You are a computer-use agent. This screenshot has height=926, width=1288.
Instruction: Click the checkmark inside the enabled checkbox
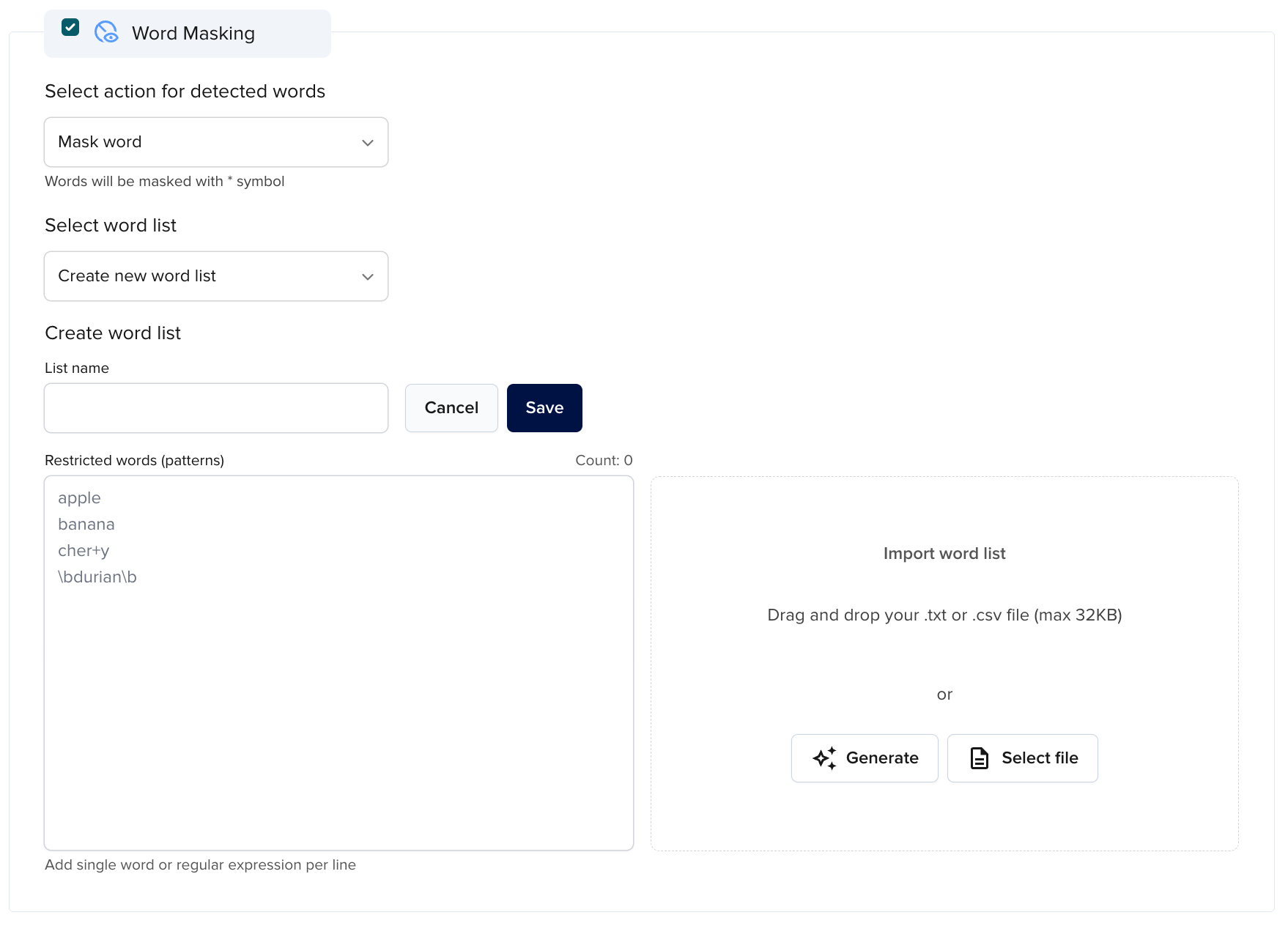pos(70,27)
